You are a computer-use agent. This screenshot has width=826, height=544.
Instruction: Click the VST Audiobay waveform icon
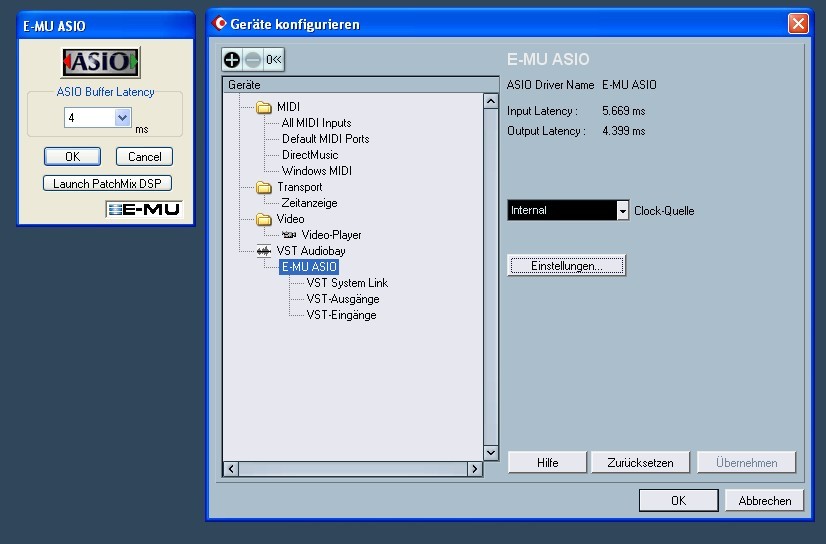point(264,251)
